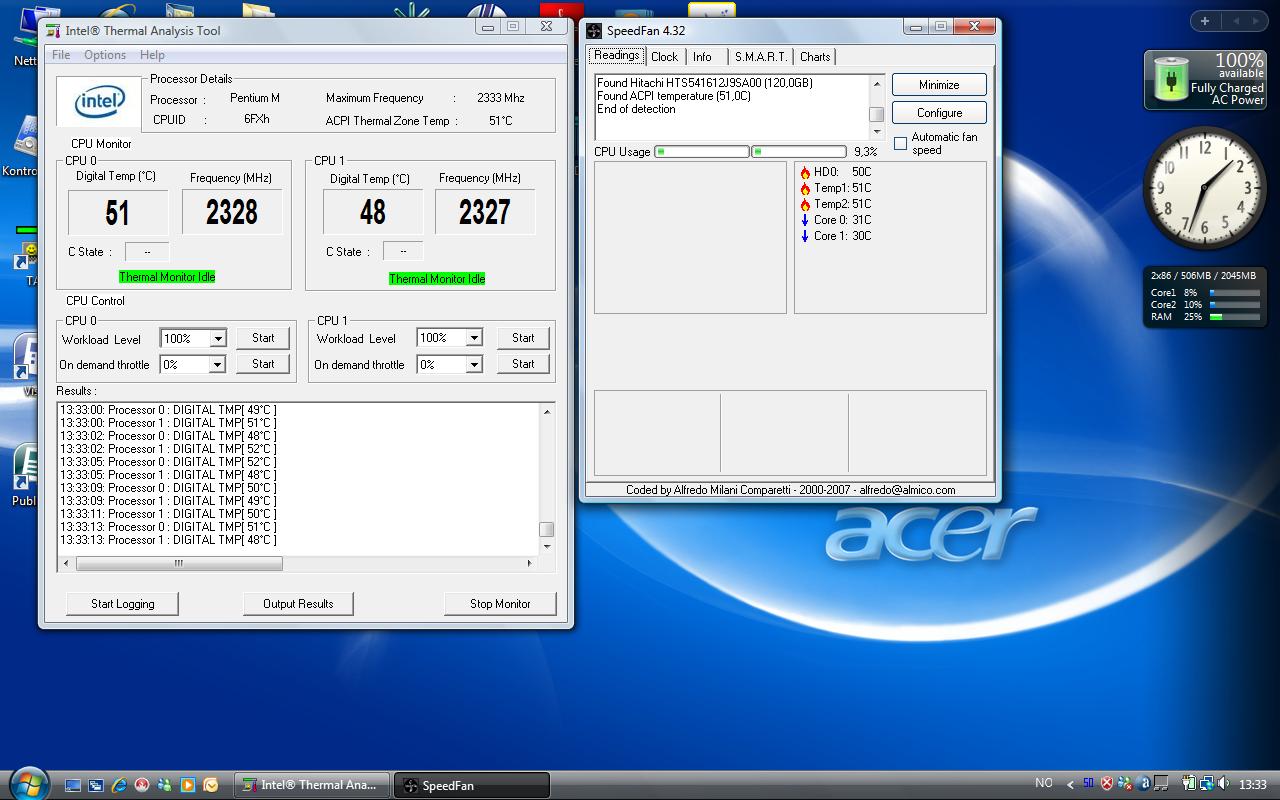Switch to the S.M.A.R.T. tab
Screen dimensions: 1280x800
[x=761, y=57]
